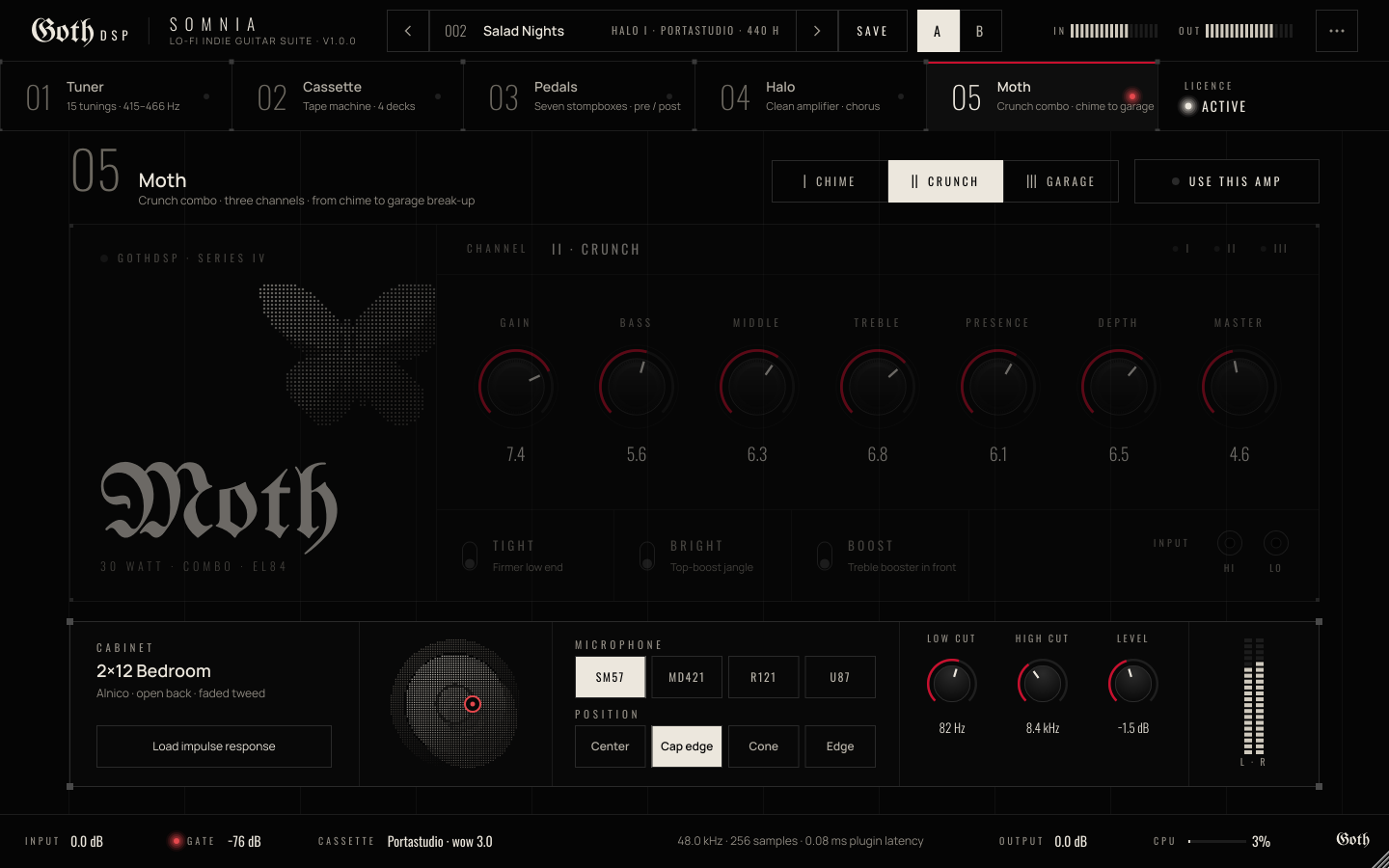This screenshot has width=1389, height=868.
Task: Click the GATE -76 dB value
Action: [244, 841]
